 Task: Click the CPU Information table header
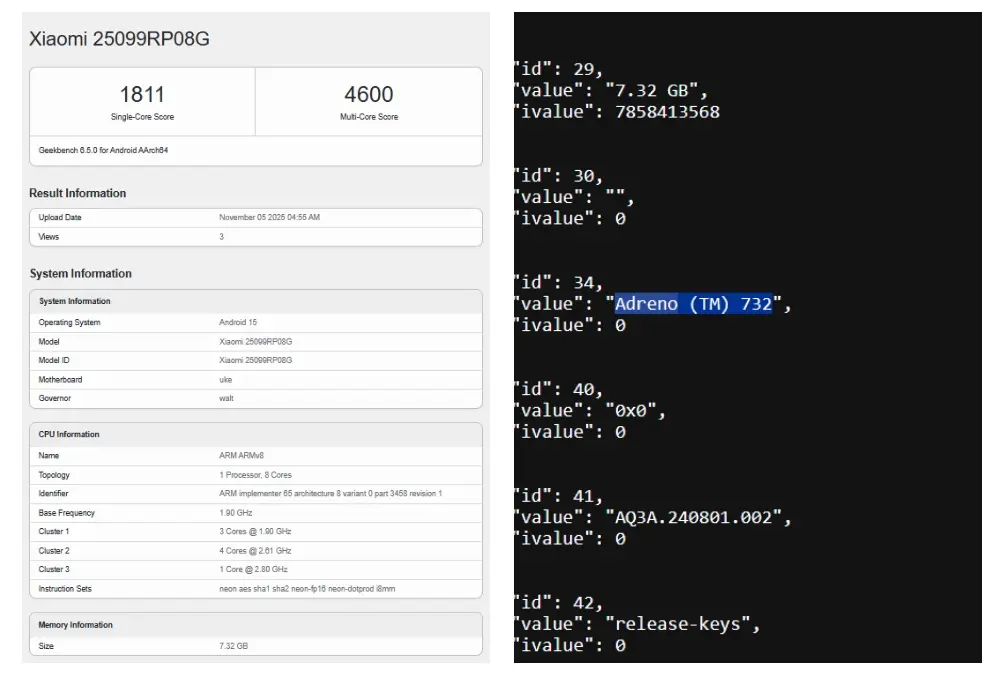coord(69,434)
